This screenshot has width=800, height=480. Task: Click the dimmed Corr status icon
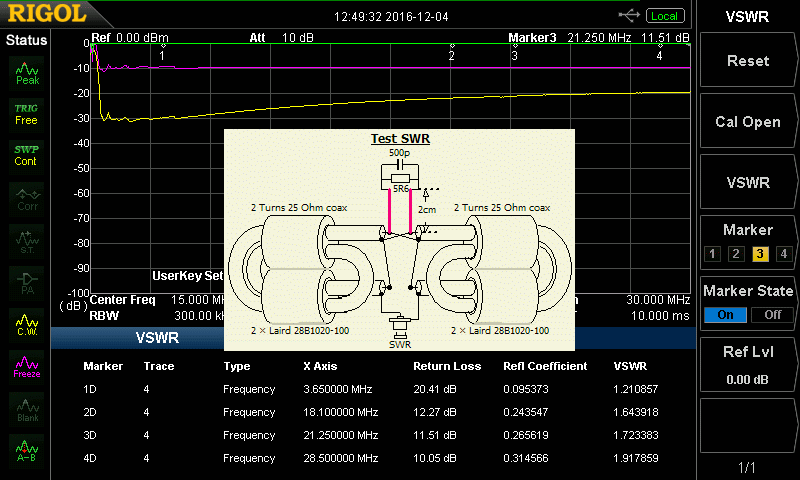pos(27,198)
